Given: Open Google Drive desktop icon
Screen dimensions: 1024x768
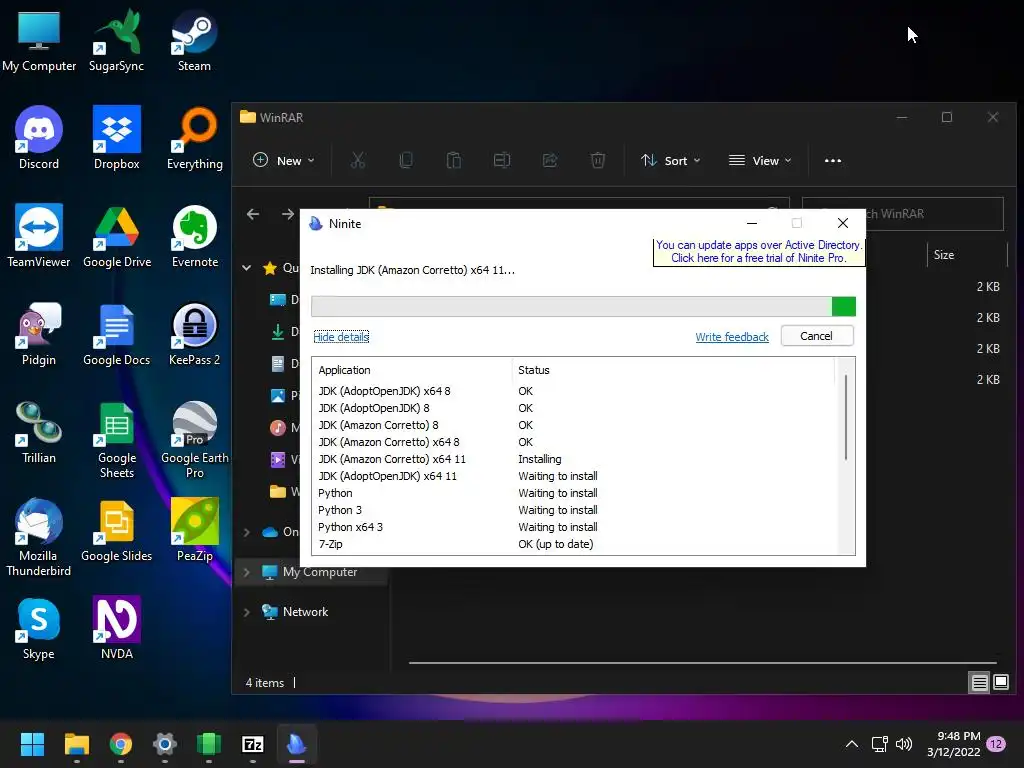Looking at the screenshot, I should click(117, 236).
